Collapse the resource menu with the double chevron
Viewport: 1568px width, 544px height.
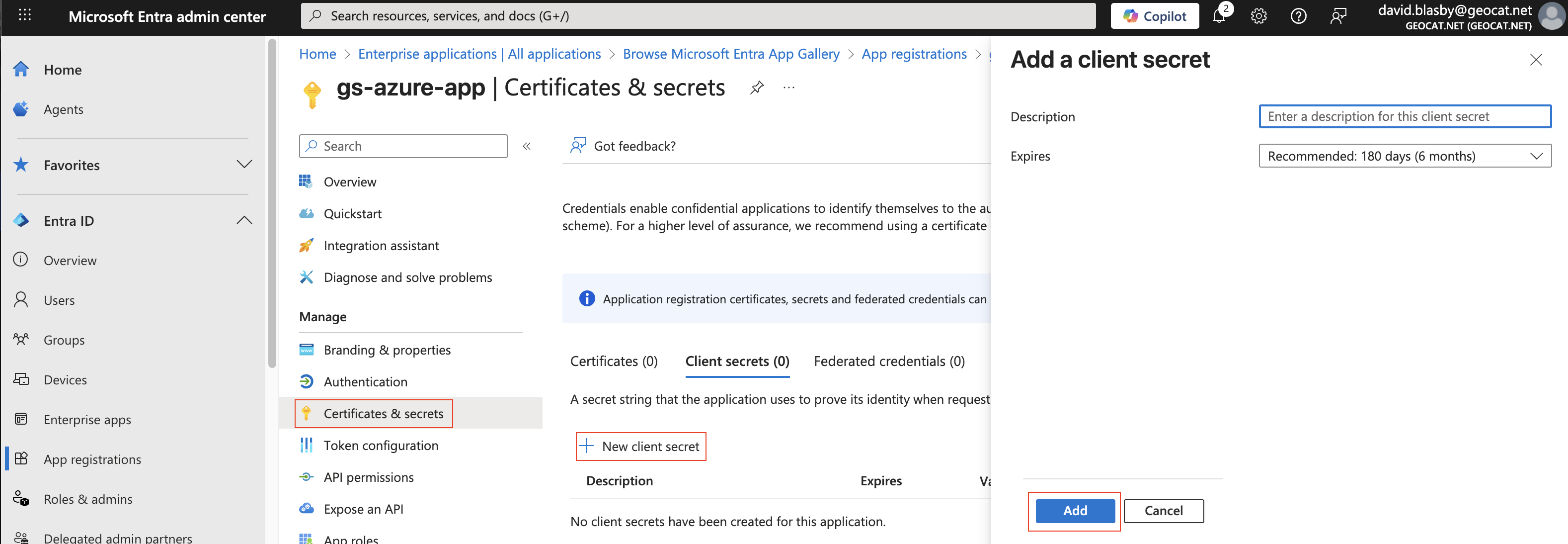coord(527,146)
